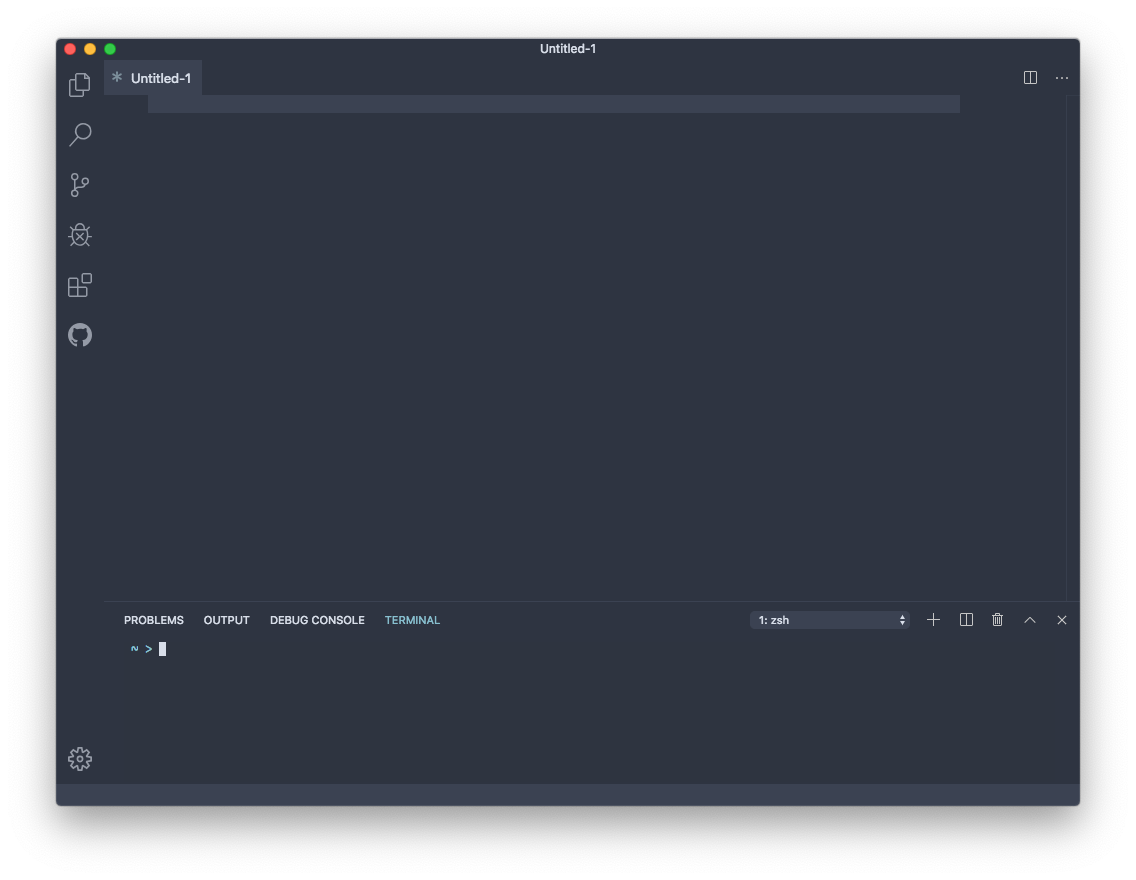
Task: Split the terminal pane
Action: (x=966, y=619)
